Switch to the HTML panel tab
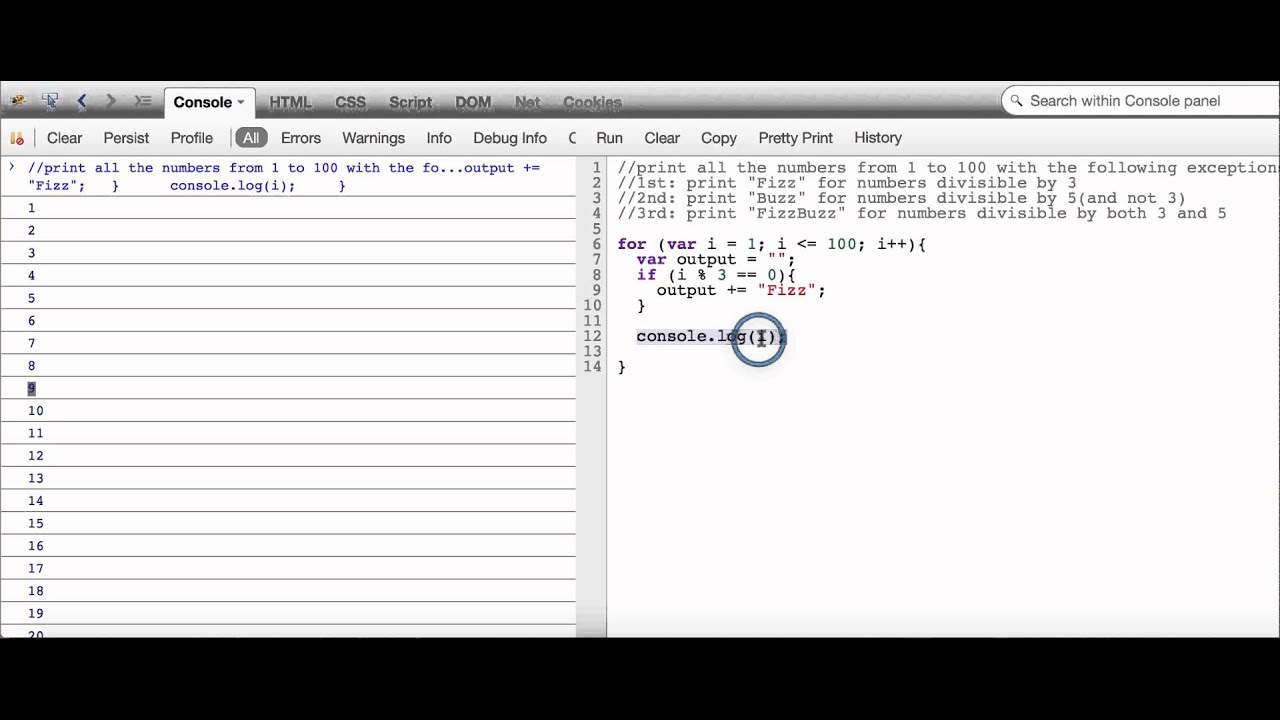Image resolution: width=1280 pixels, height=720 pixels. pos(290,102)
